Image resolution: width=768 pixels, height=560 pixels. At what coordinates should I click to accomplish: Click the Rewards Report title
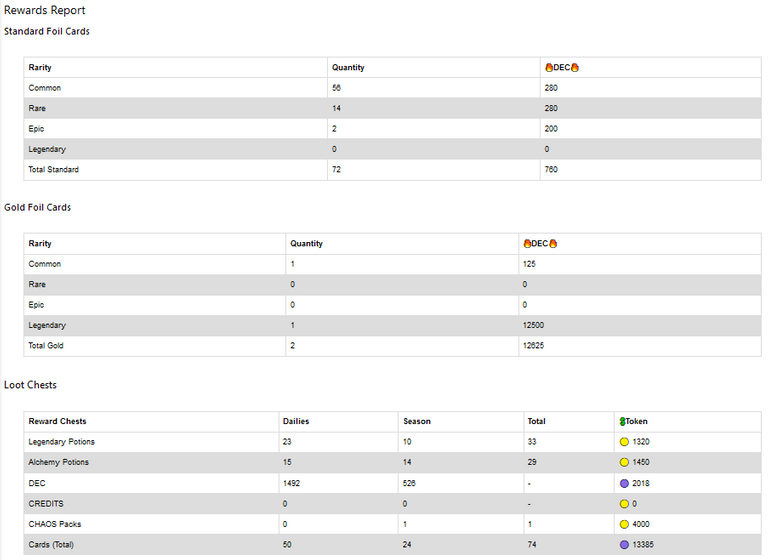45,10
